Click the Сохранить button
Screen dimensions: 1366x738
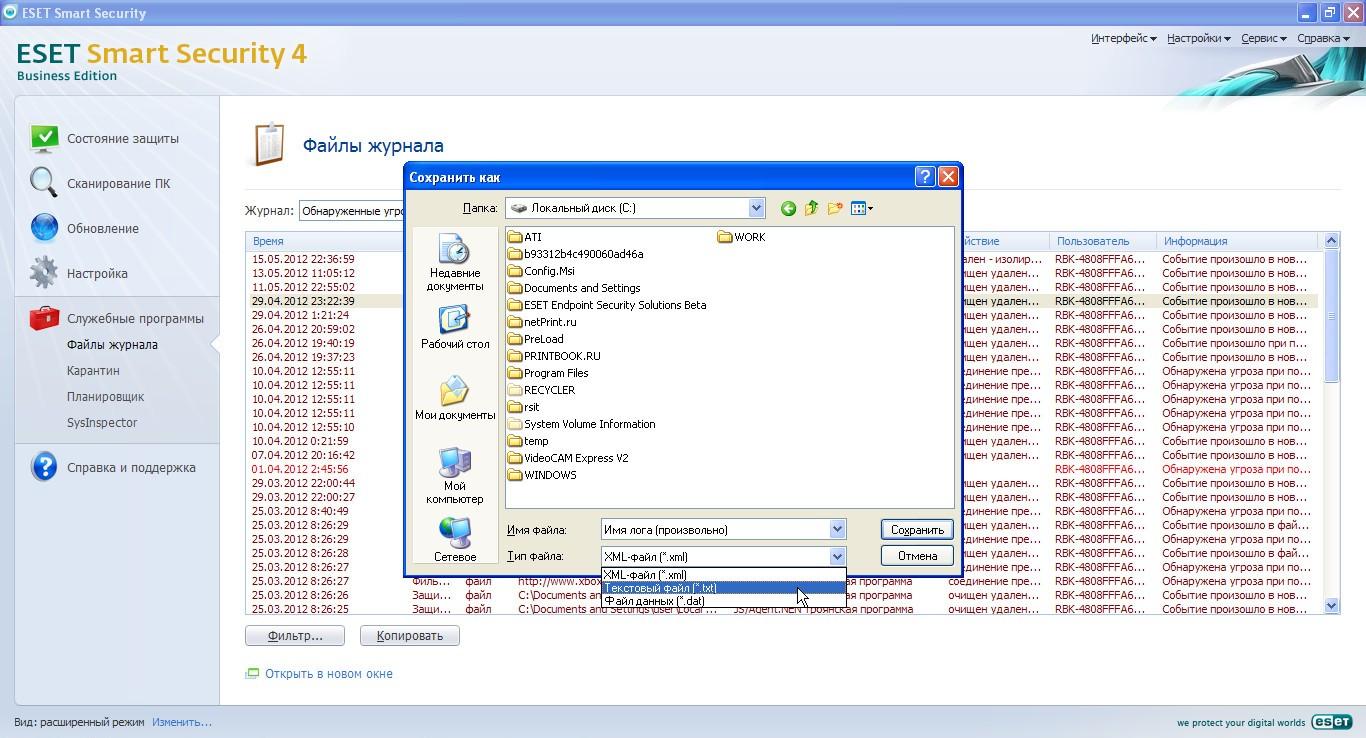point(917,530)
